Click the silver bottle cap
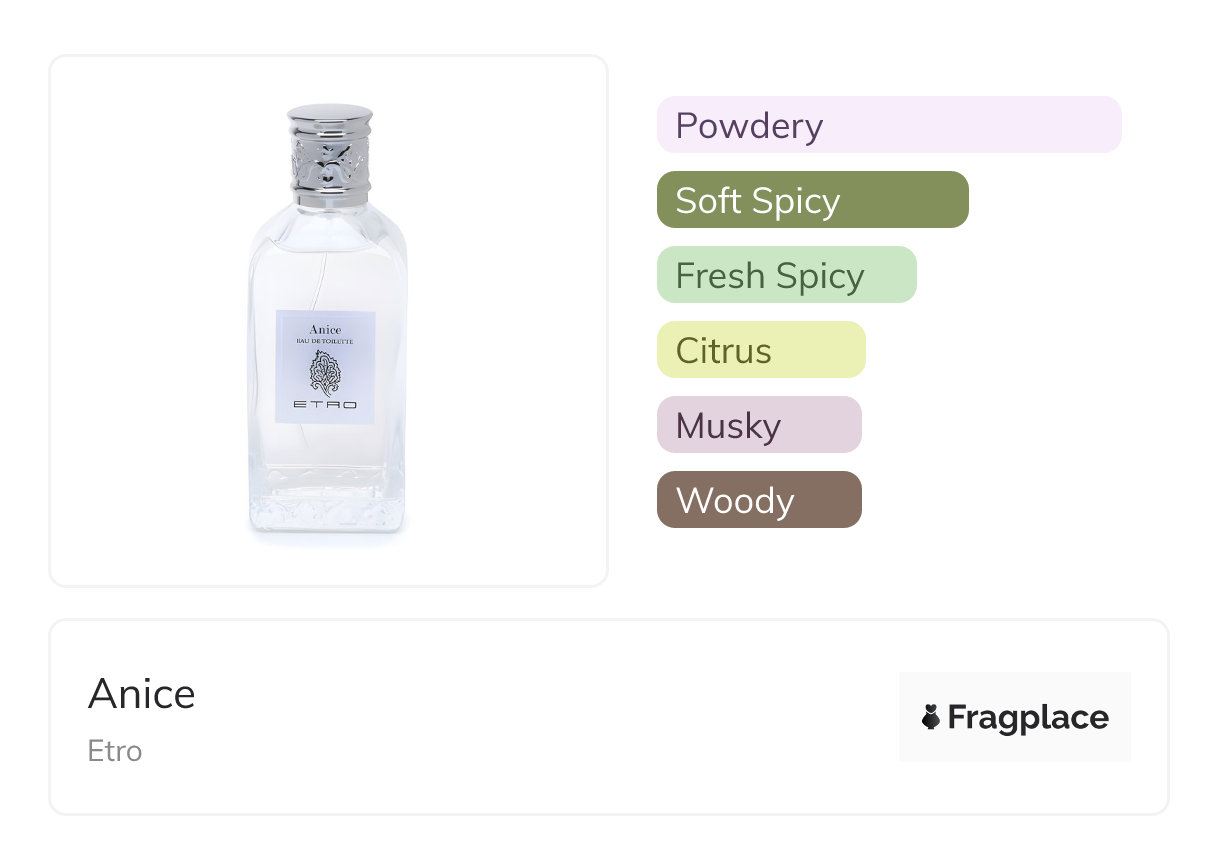Image resolution: width=1218 pixels, height=864 pixels. click(329, 121)
